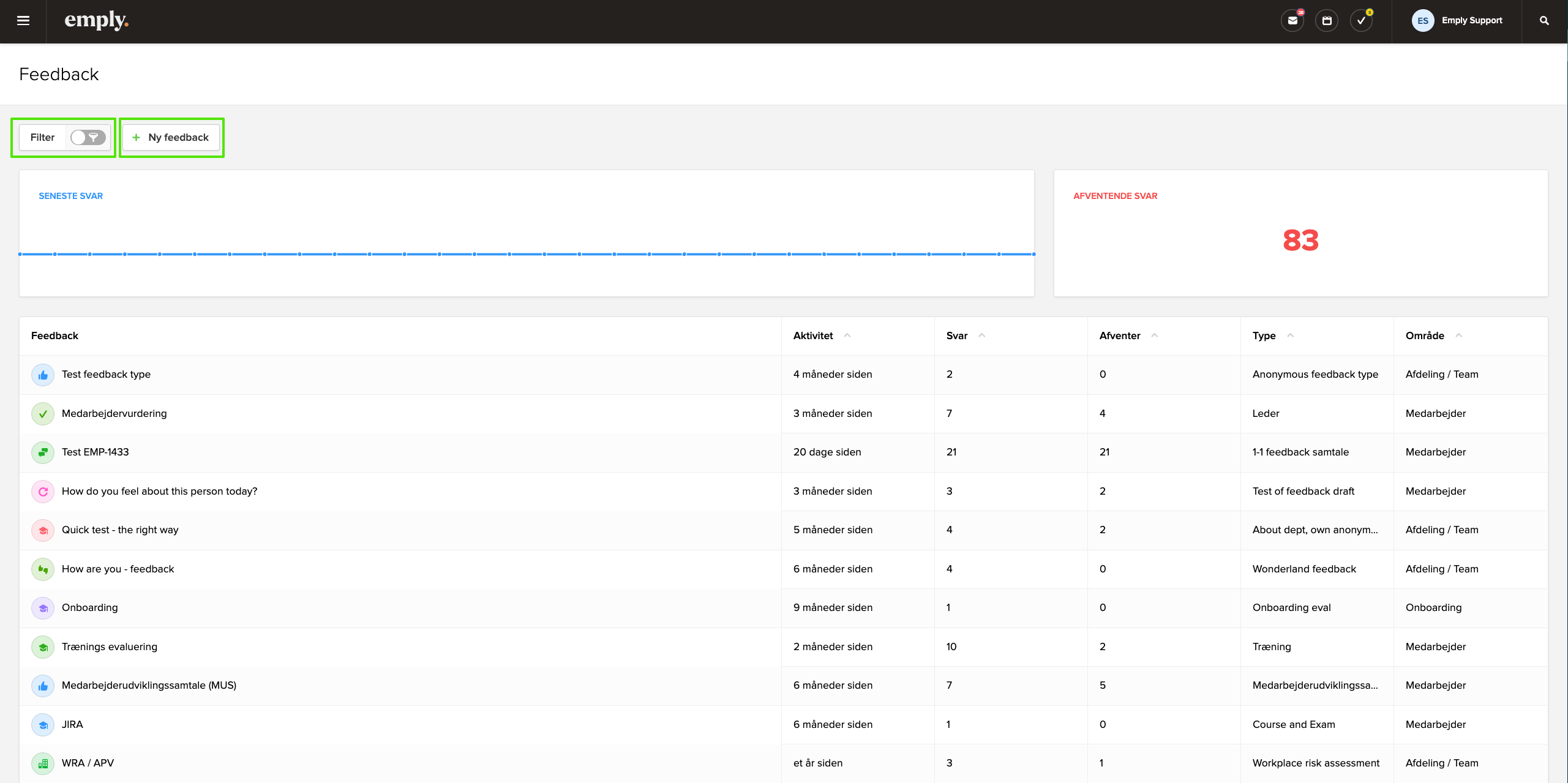Viewport: 1568px width, 783px height.
Task: Open the calendar icon in header
Action: pyautogui.click(x=1326, y=21)
